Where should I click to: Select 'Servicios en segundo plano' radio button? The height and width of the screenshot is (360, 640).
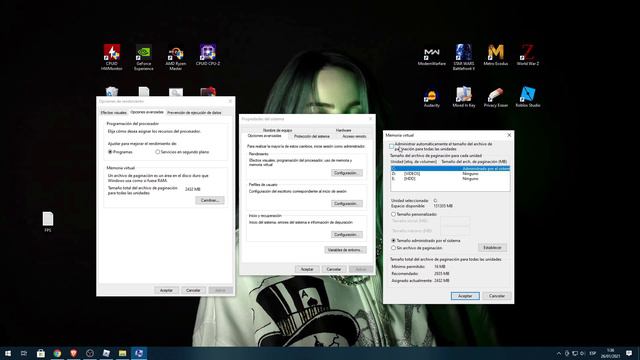click(x=158, y=152)
